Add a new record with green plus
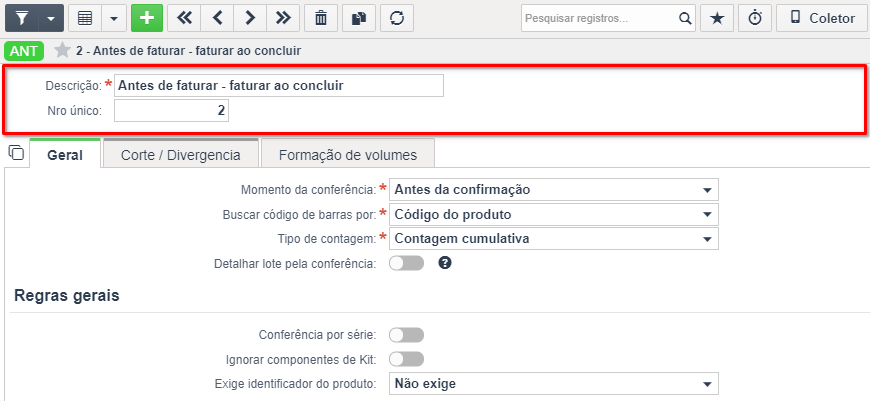 coord(147,18)
